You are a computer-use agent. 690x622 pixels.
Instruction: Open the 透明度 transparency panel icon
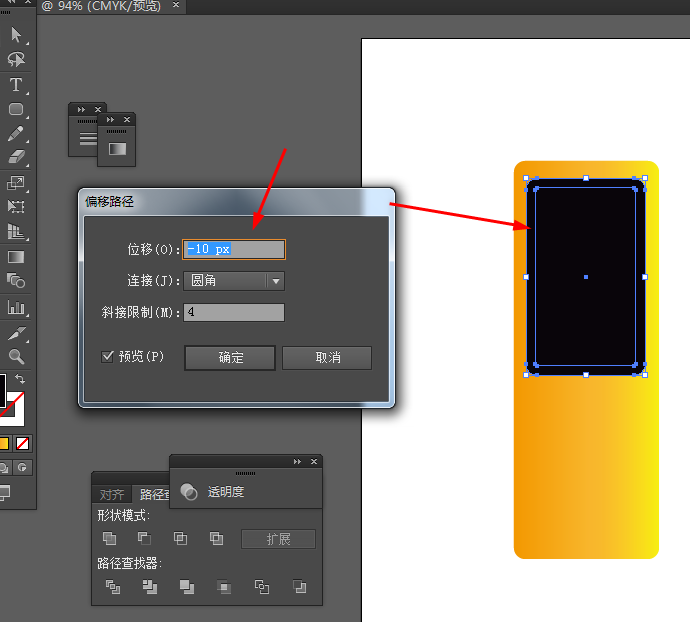[x=189, y=492]
